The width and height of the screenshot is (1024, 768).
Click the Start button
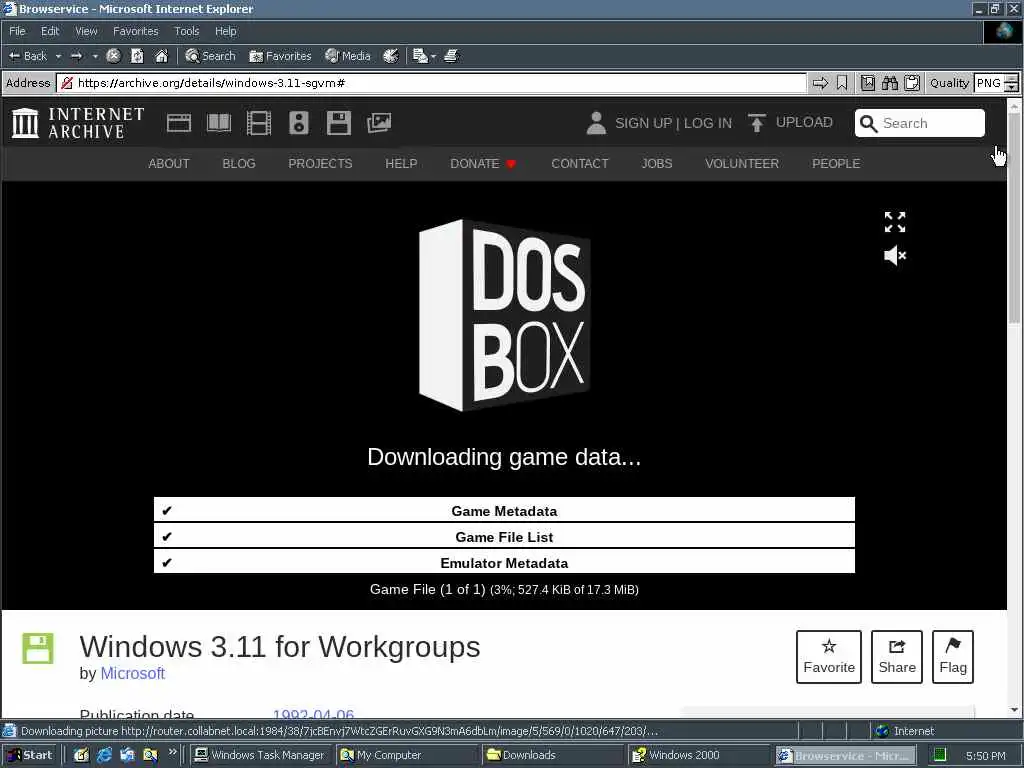pos(30,755)
